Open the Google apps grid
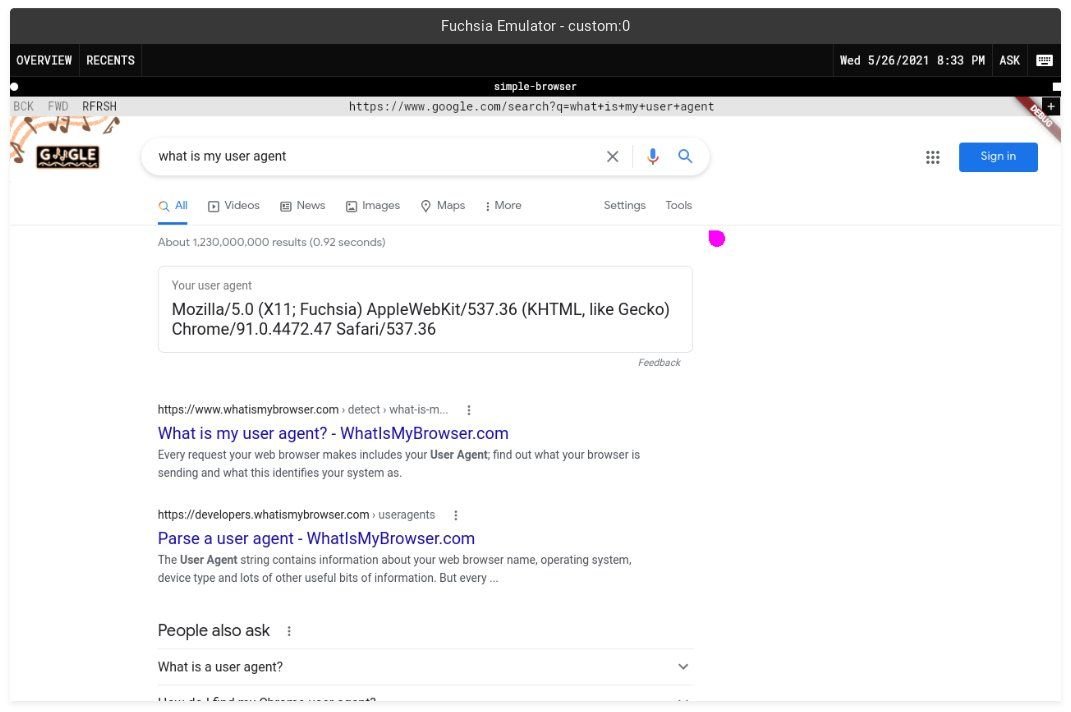 pos(933,157)
